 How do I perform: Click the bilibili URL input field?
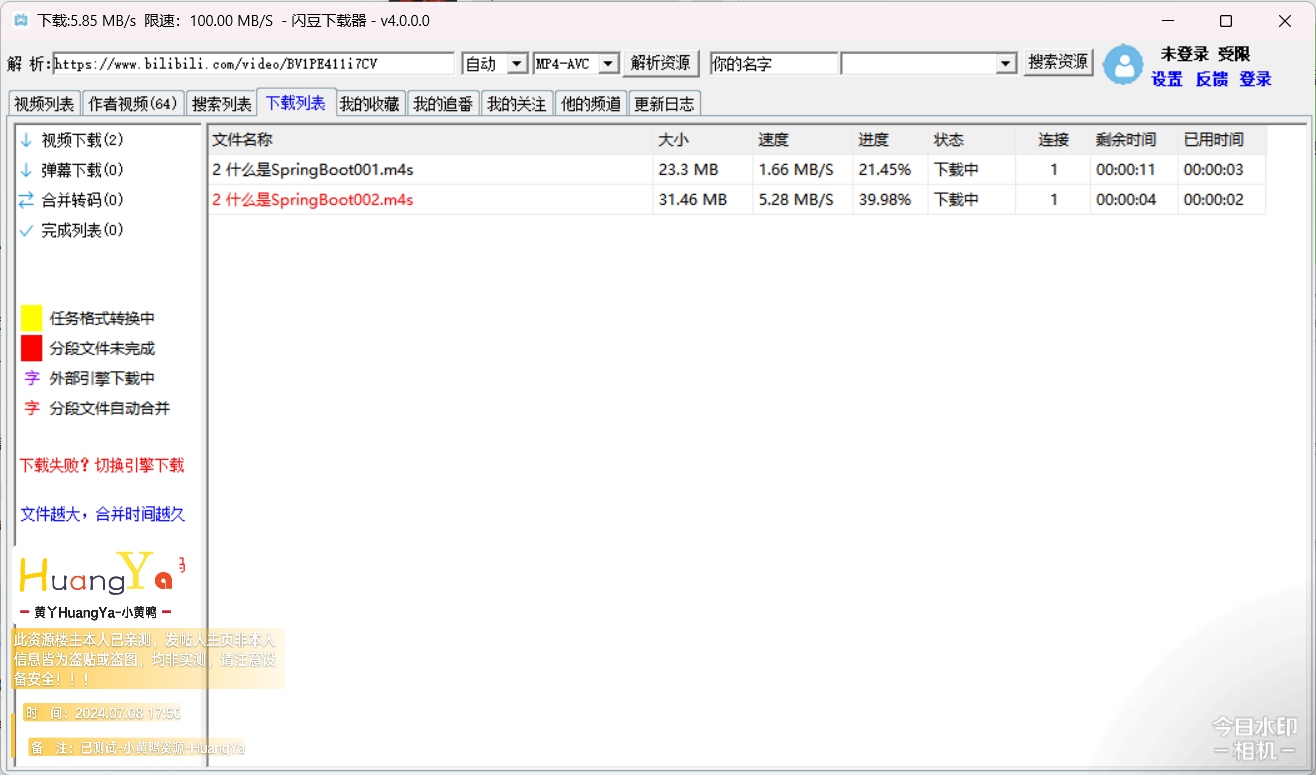pyautogui.click(x=253, y=64)
